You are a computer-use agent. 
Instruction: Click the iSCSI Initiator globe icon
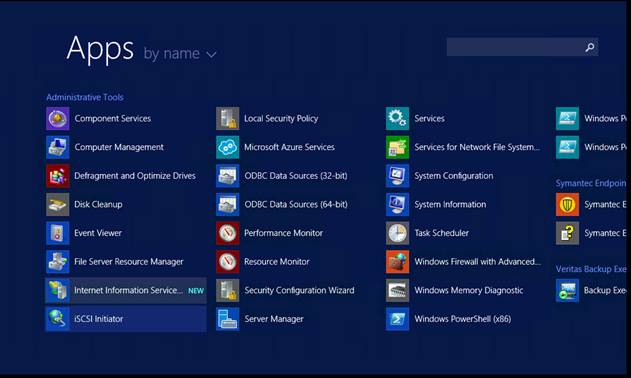tap(58, 319)
